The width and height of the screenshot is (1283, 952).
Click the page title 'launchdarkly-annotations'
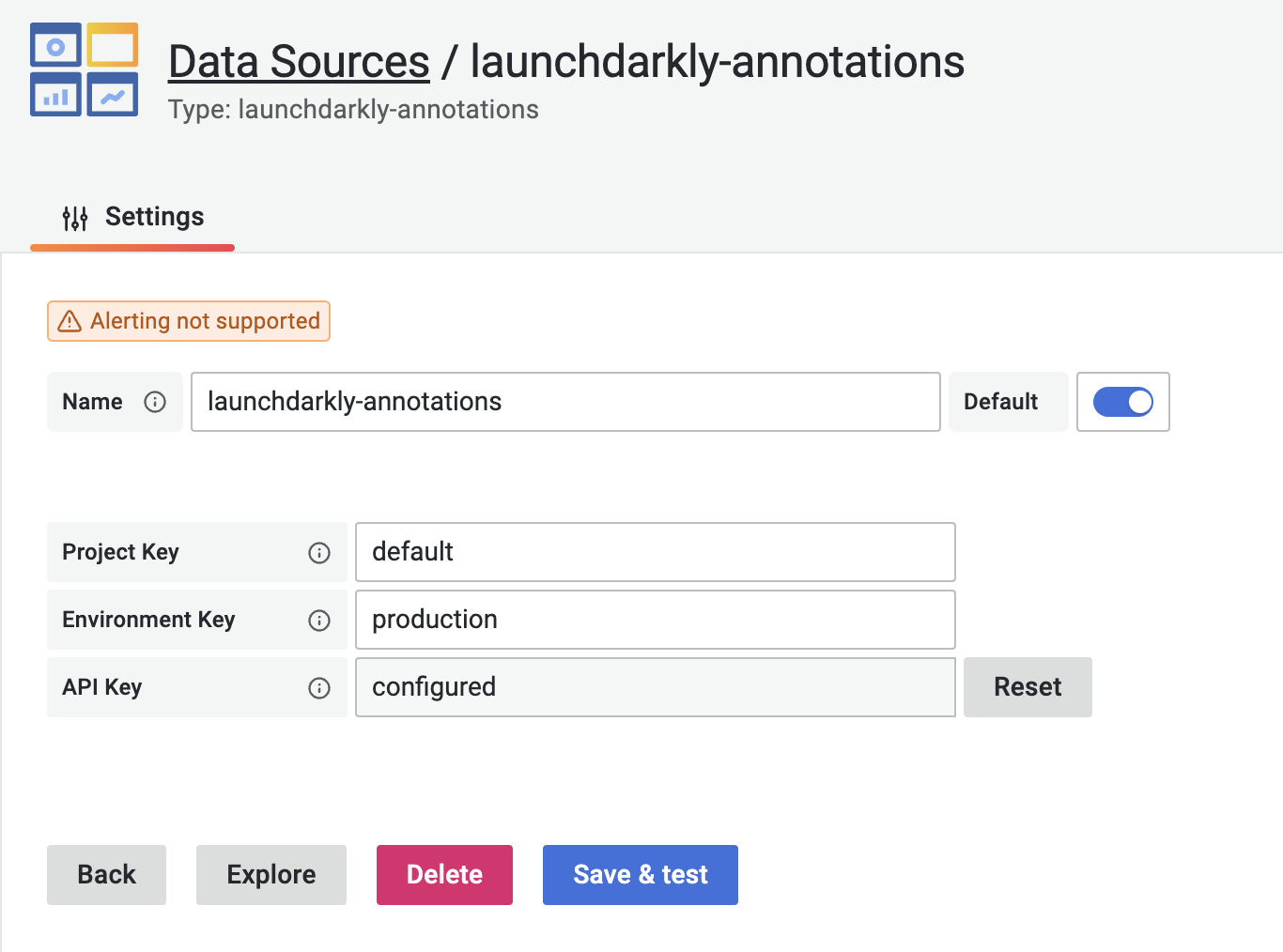[718, 62]
